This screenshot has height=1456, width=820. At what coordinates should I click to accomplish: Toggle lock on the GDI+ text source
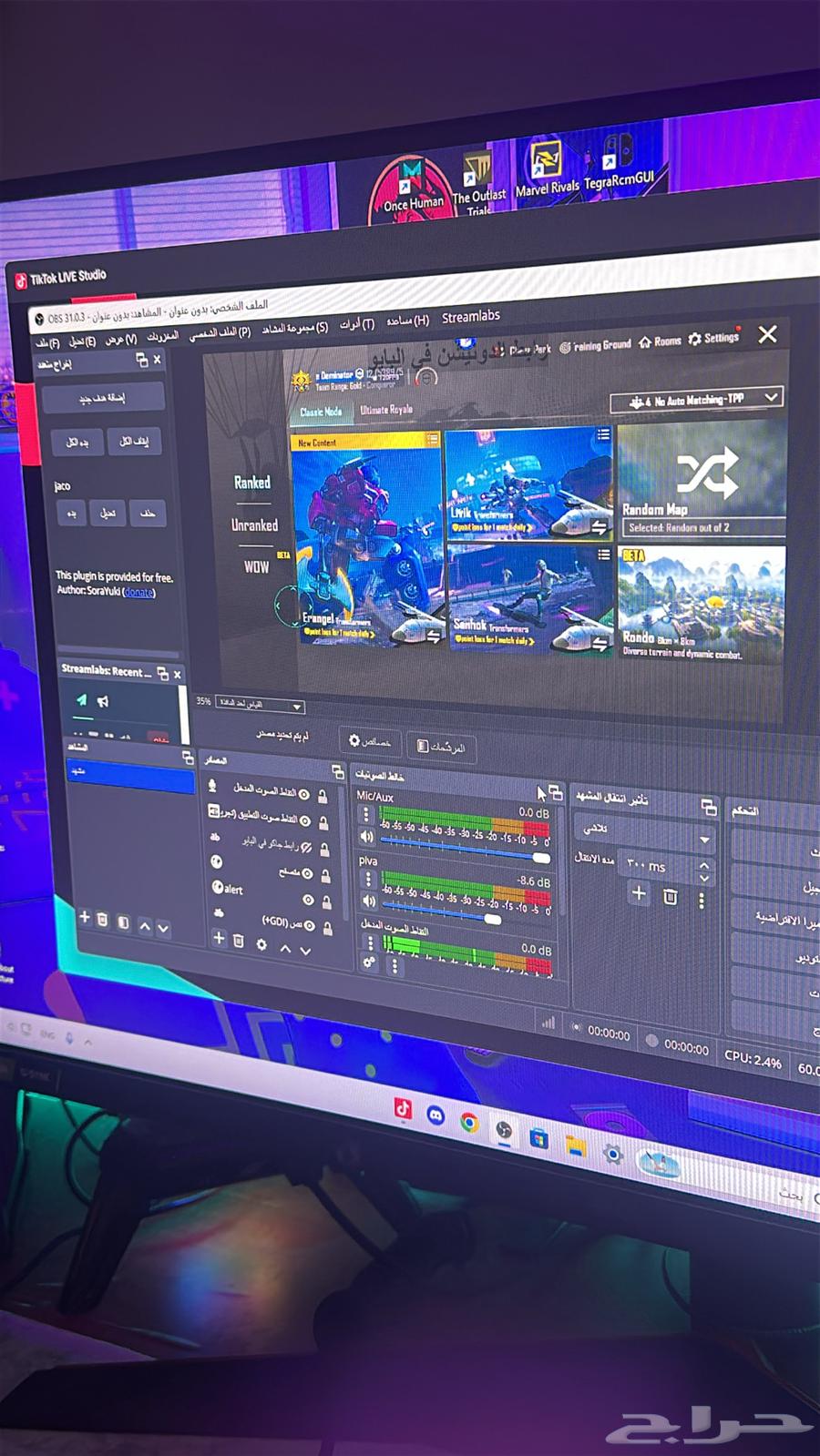tap(327, 929)
